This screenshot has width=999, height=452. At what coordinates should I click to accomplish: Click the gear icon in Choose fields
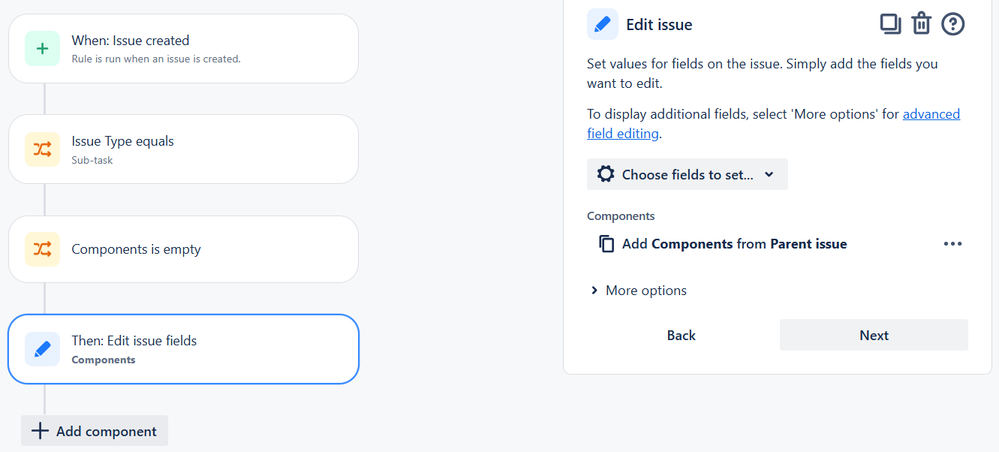click(x=606, y=174)
